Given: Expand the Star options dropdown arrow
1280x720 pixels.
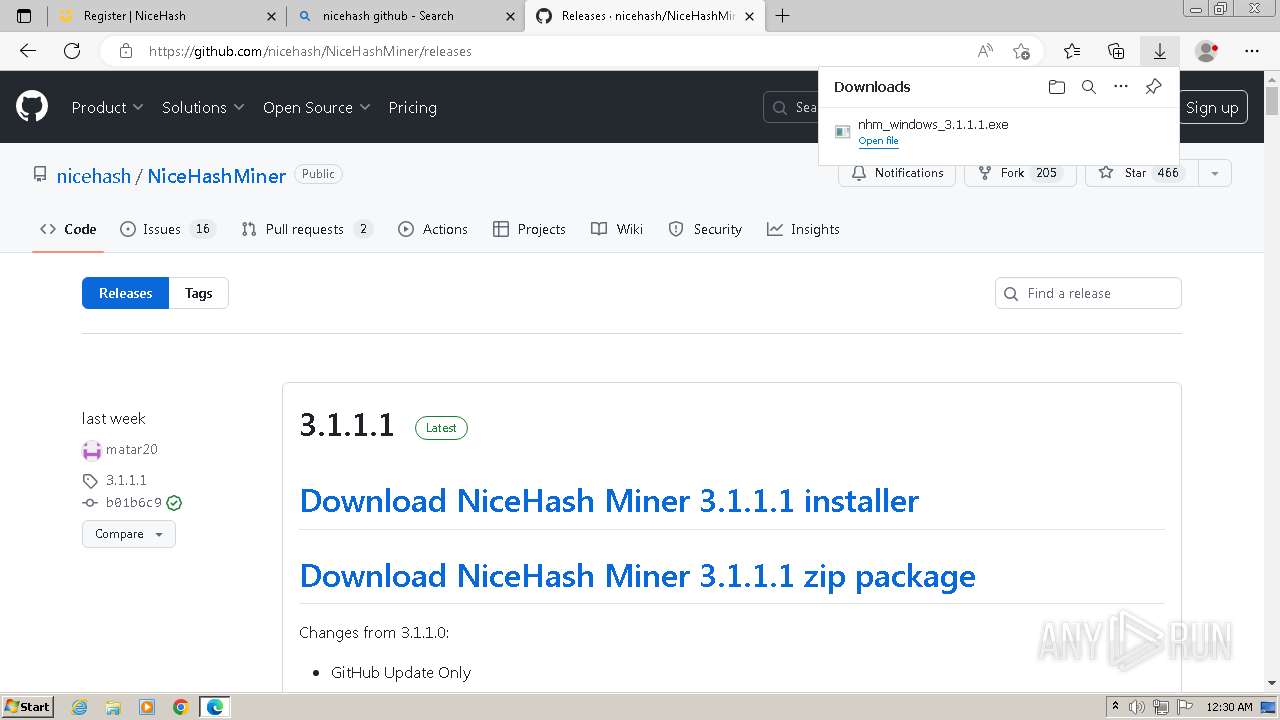Looking at the screenshot, I should tap(1214, 173).
